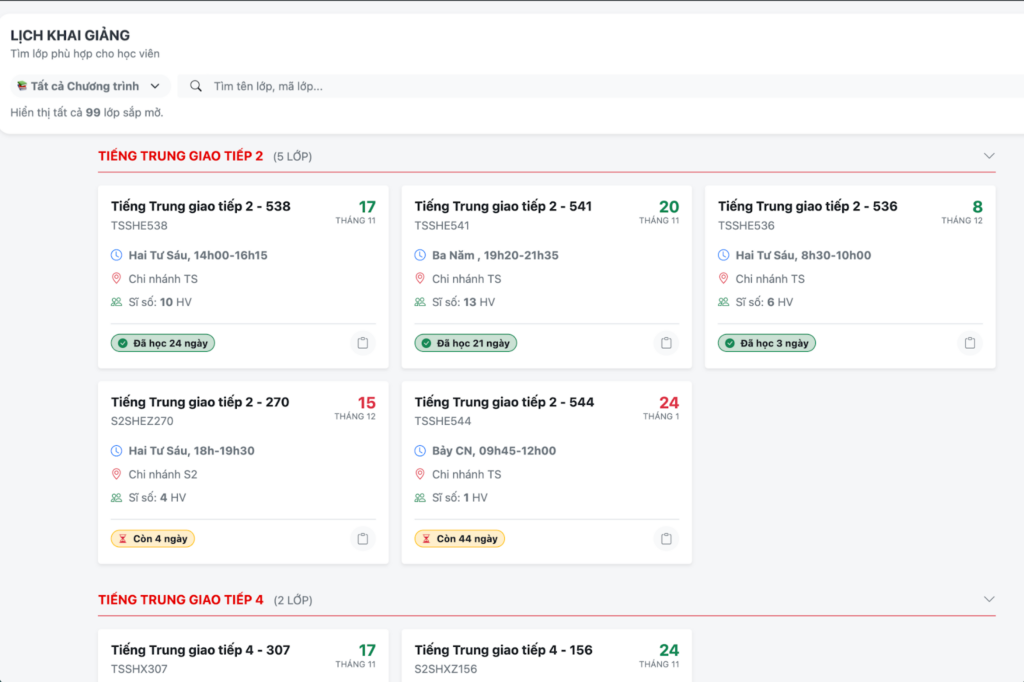Click the Còn 4 ngày badge
The width and height of the screenshot is (1024, 682).
coord(153,539)
